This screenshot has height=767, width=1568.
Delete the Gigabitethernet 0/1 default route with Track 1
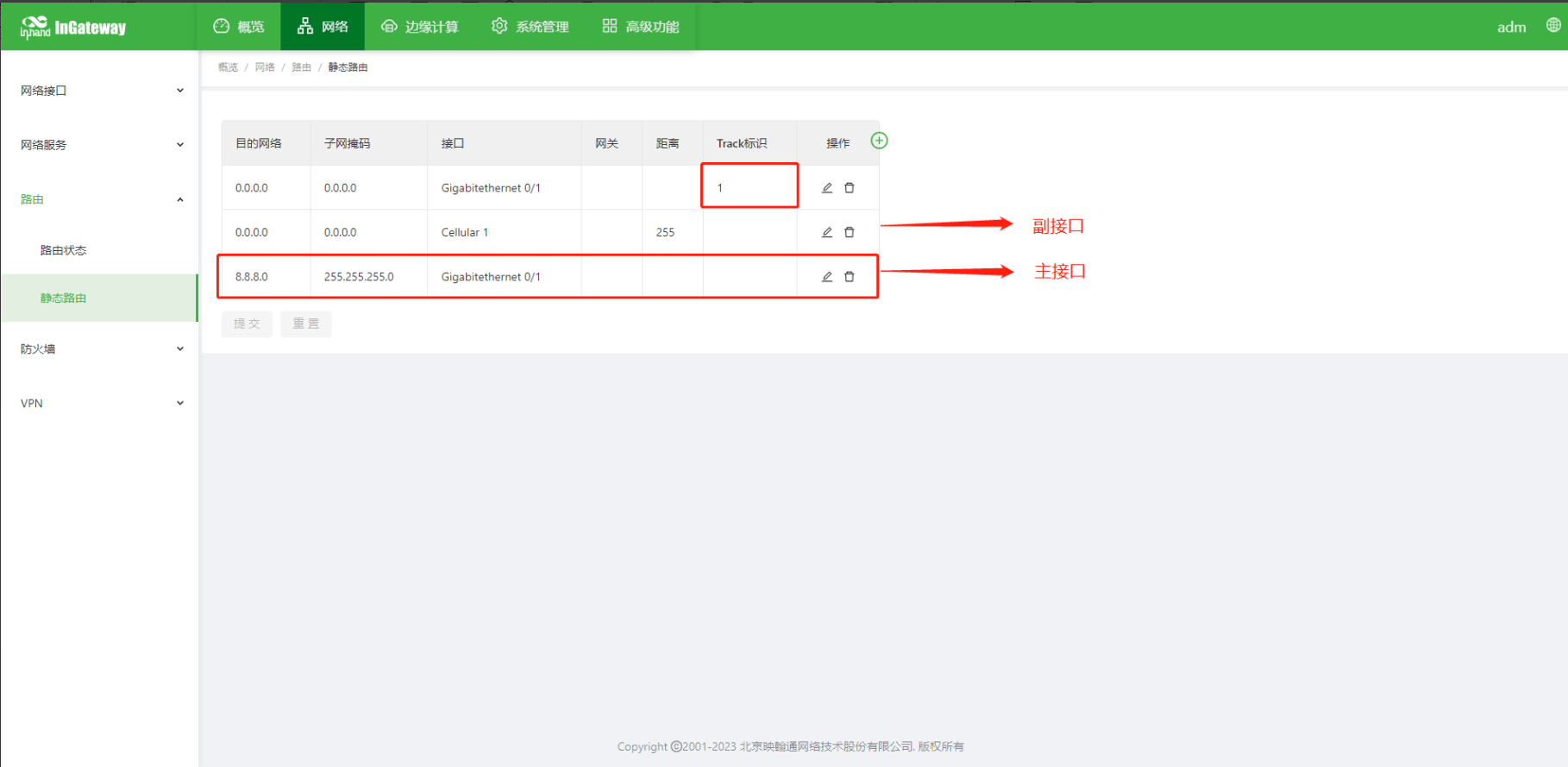point(850,188)
